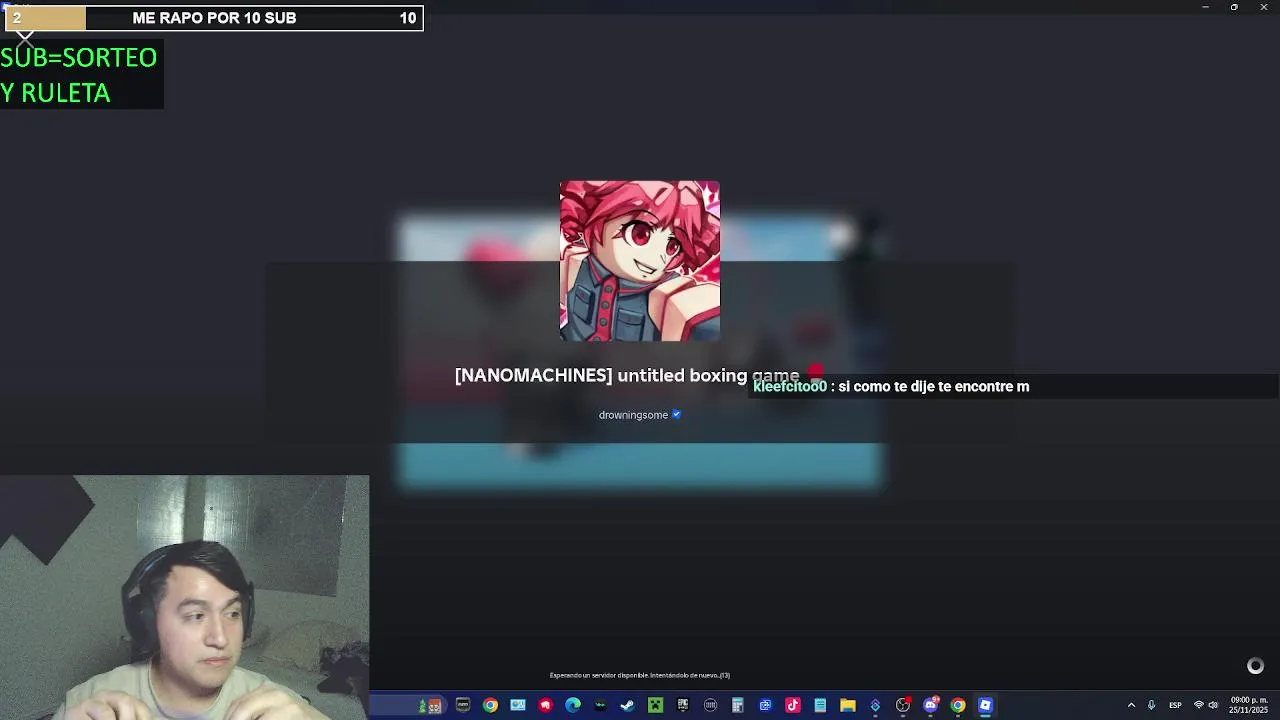Open the Notepad taskbar icon
Viewport: 1280px width, 720px height.
[820, 705]
